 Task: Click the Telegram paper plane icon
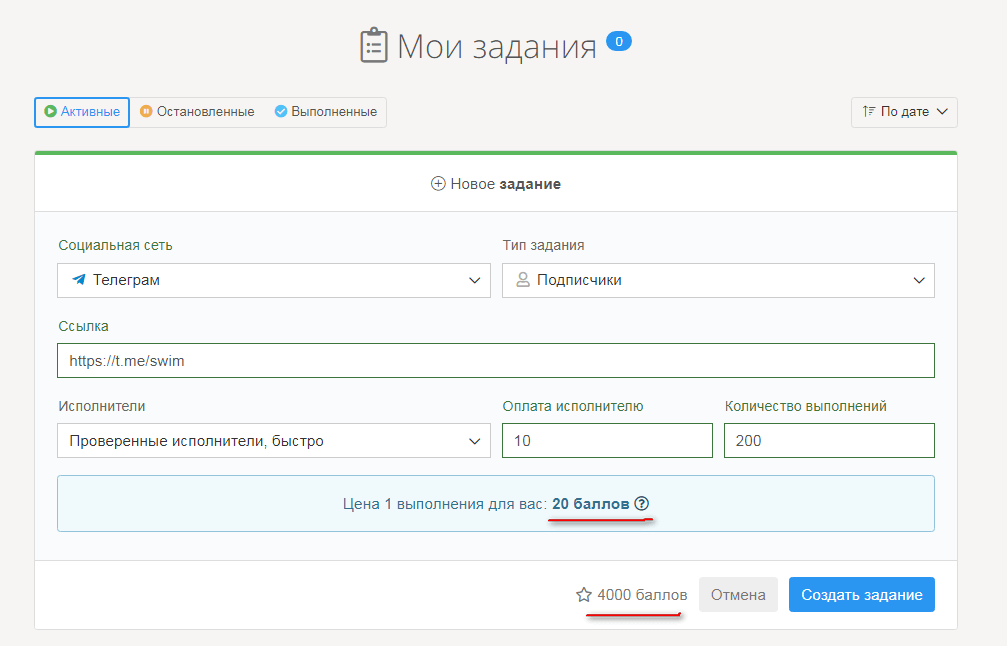[x=79, y=280]
